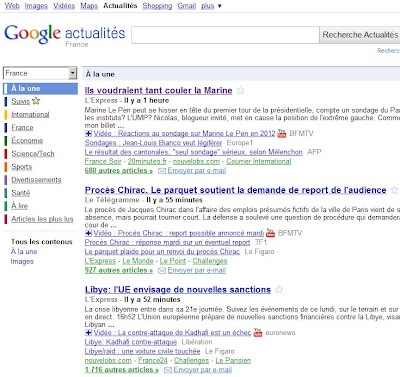Focus the news search input field
Image resolution: width=400 pixels, height=377 pixels.
tap(225, 35)
